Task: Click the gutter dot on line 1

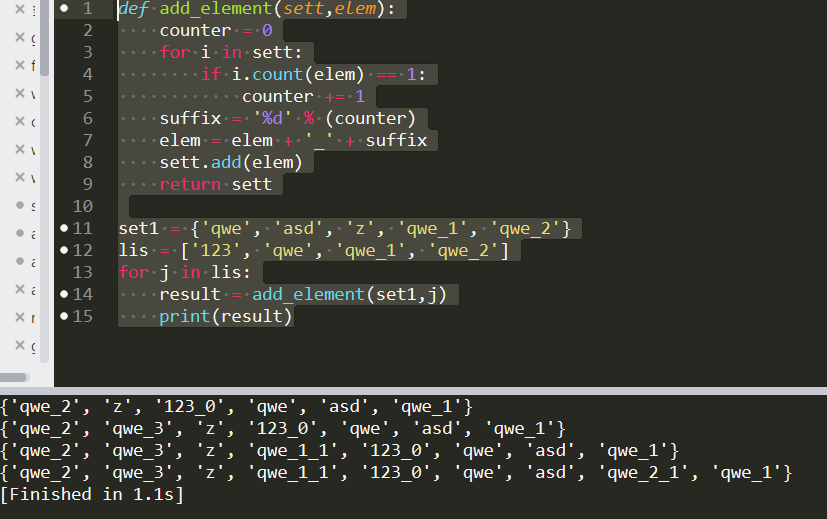Action: 64,8
